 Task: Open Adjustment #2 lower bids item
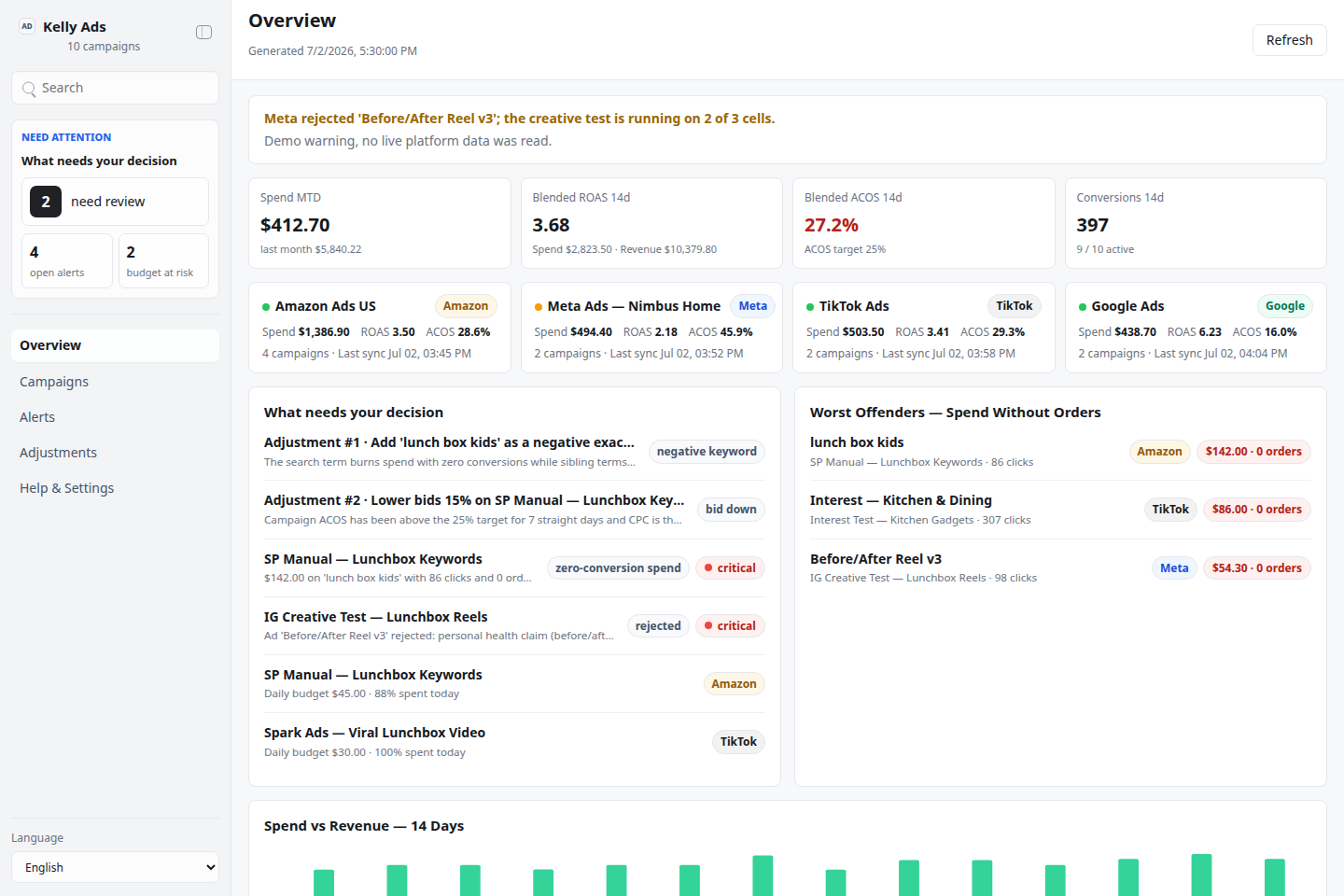[514, 510]
